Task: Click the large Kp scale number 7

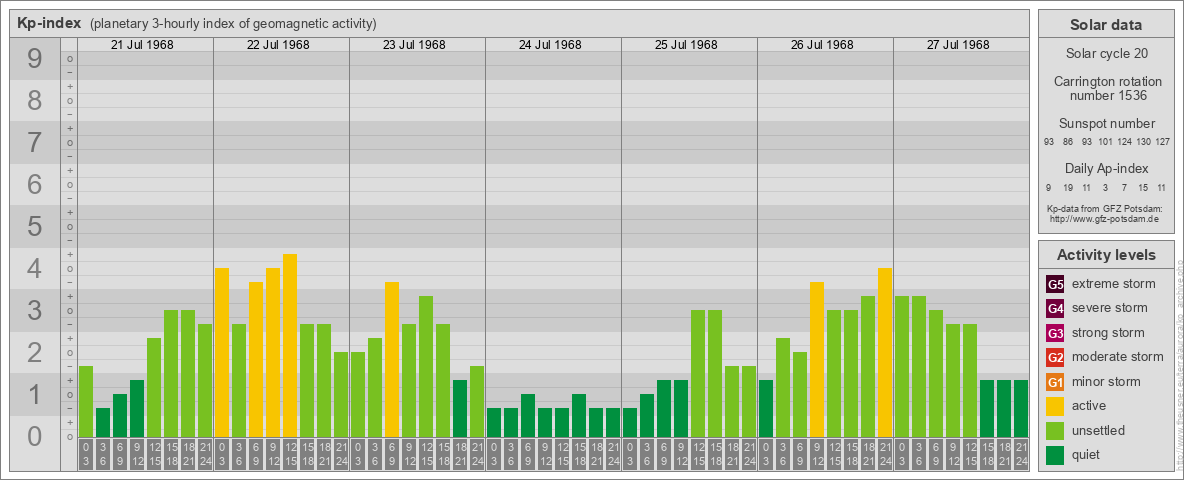Action: (34, 143)
